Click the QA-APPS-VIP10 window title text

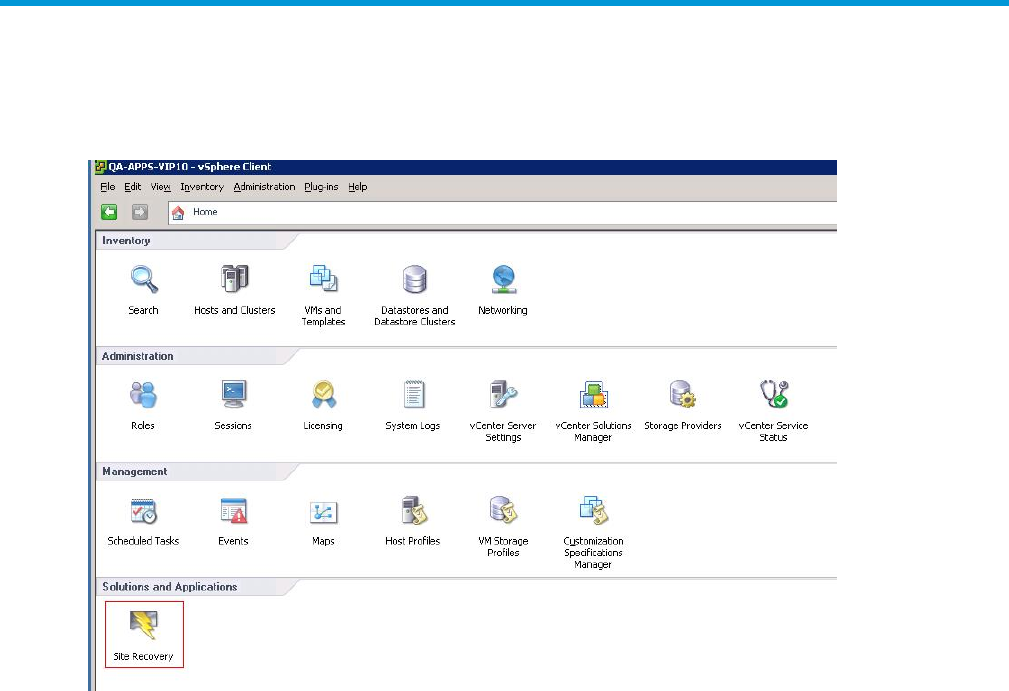click(x=190, y=167)
